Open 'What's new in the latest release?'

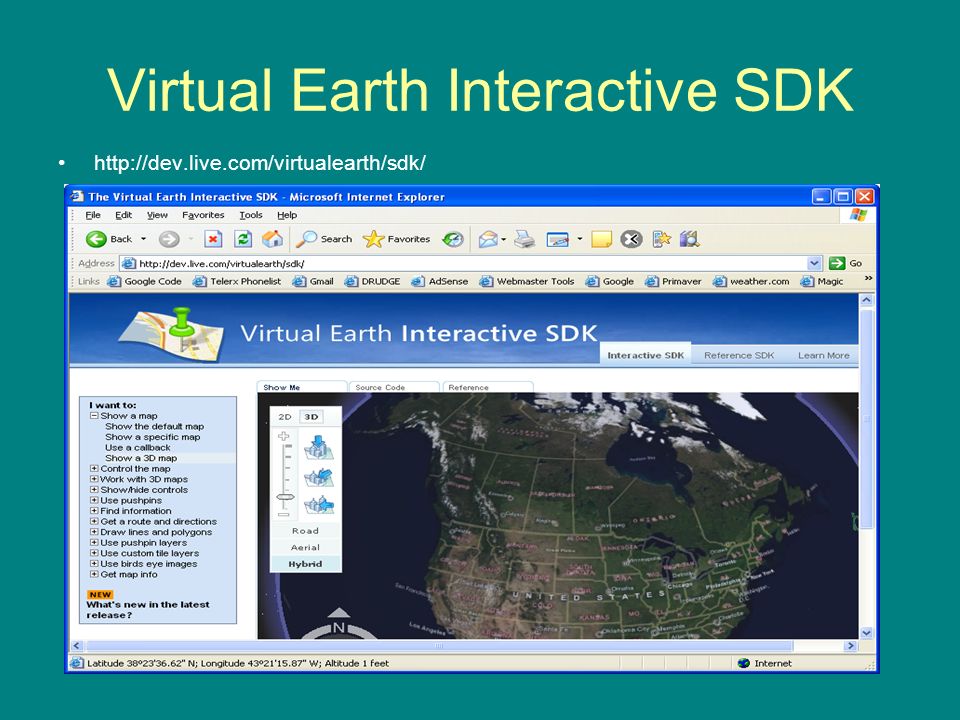point(148,610)
